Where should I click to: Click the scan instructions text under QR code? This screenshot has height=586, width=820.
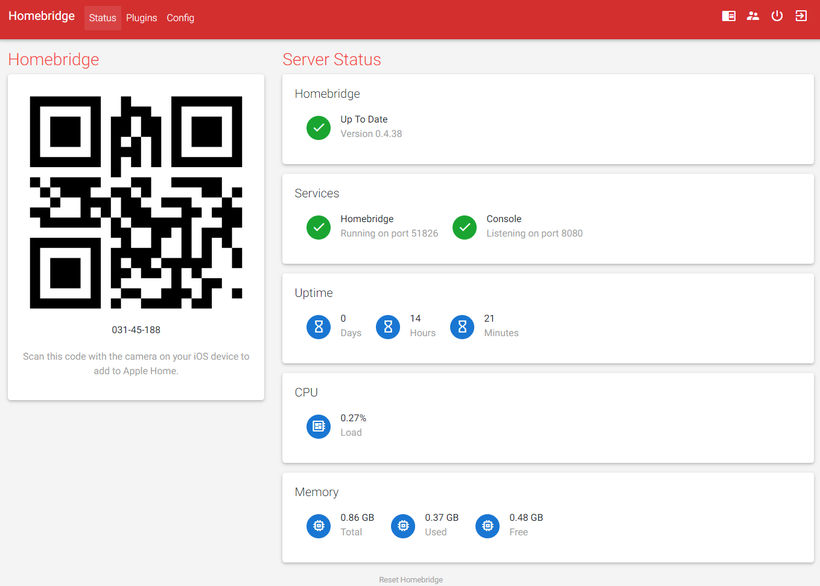click(x=136, y=363)
